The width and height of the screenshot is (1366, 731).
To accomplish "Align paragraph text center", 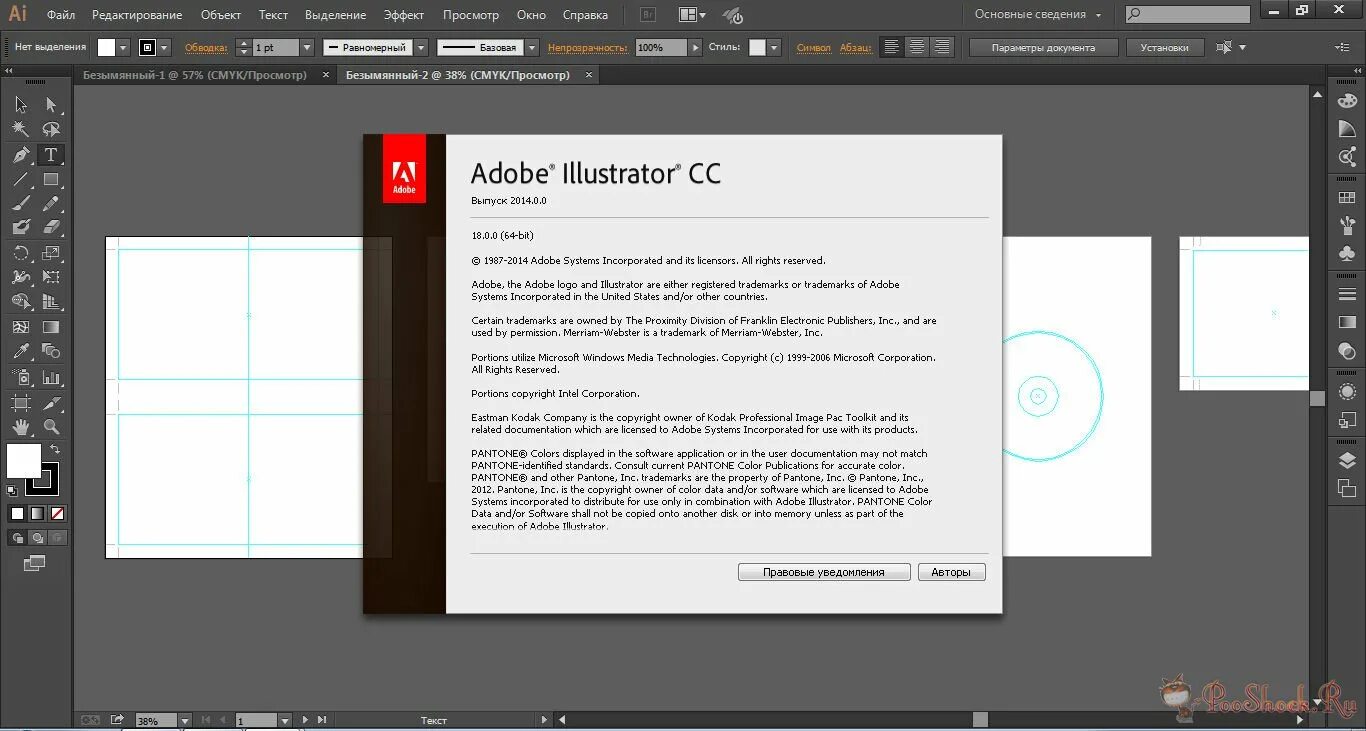I will click(x=916, y=47).
